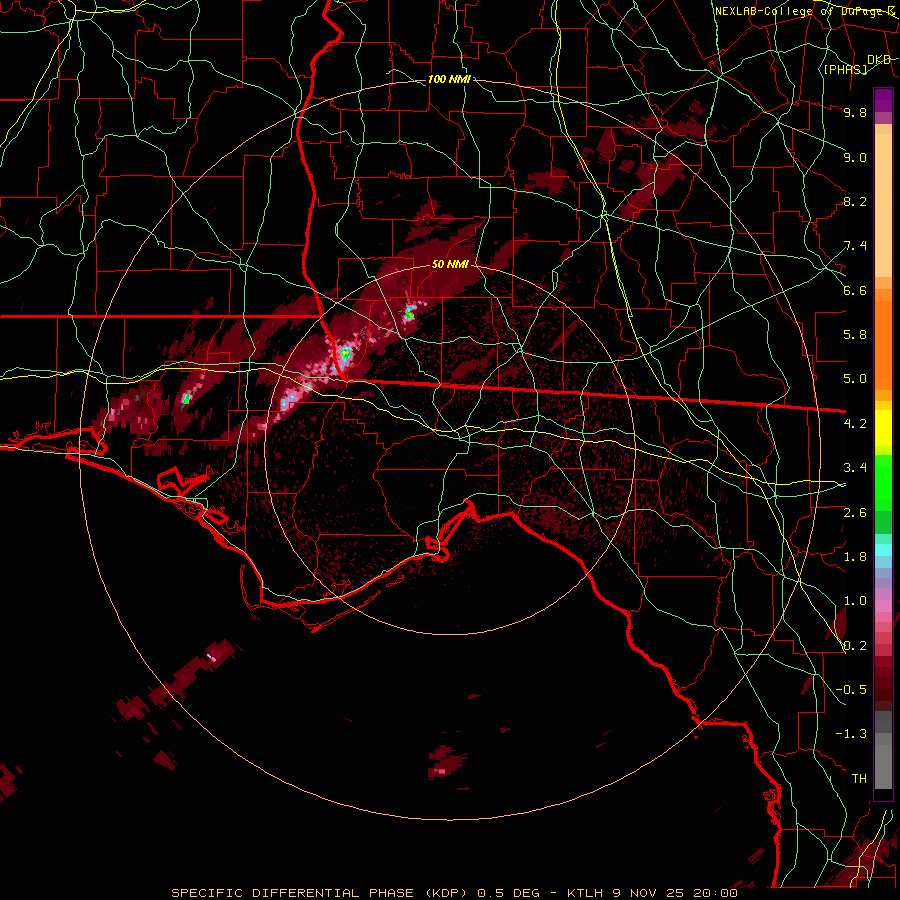Click the 50 NMI range ring label
Viewport: 900px width, 900px height.
(451, 265)
